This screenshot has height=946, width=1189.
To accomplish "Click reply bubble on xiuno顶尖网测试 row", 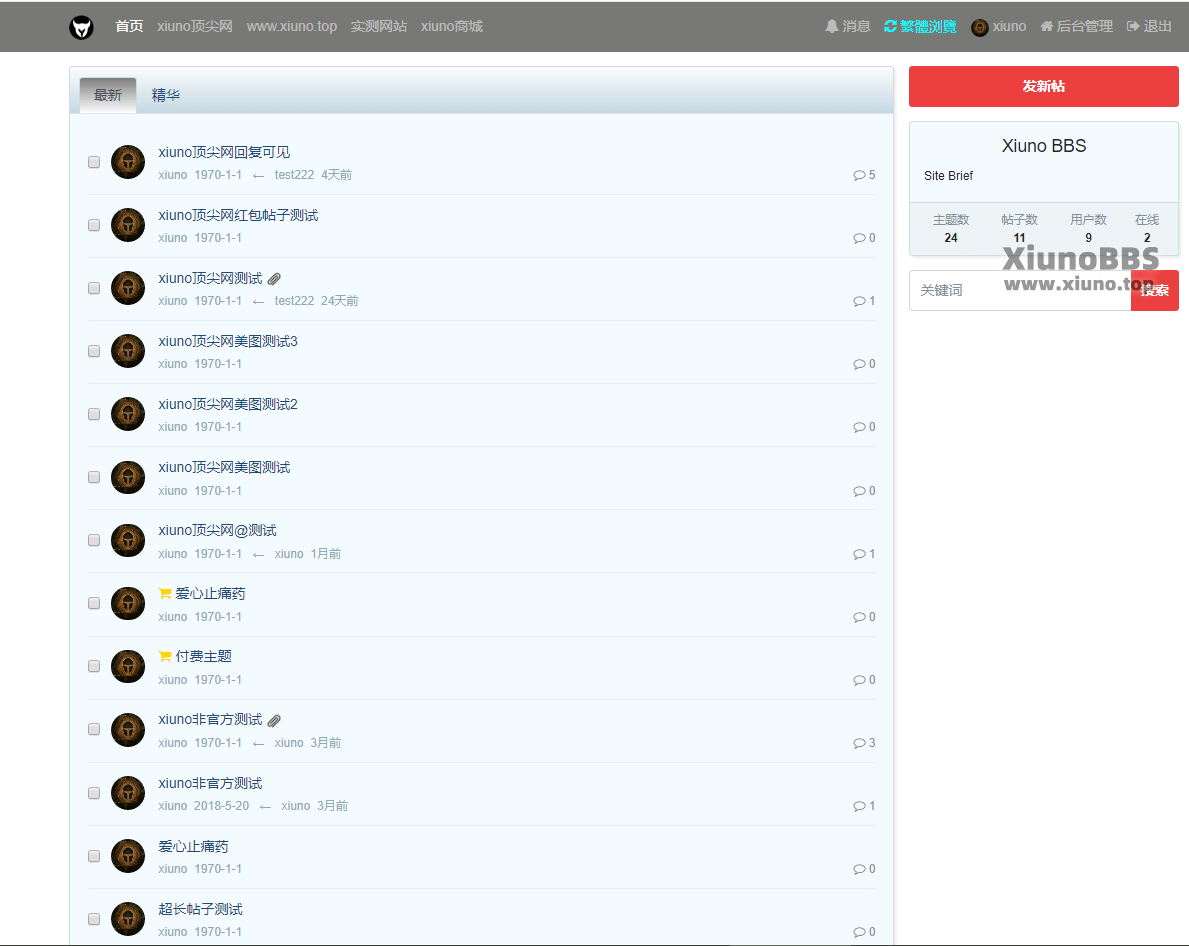I will pyautogui.click(x=864, y=301).
